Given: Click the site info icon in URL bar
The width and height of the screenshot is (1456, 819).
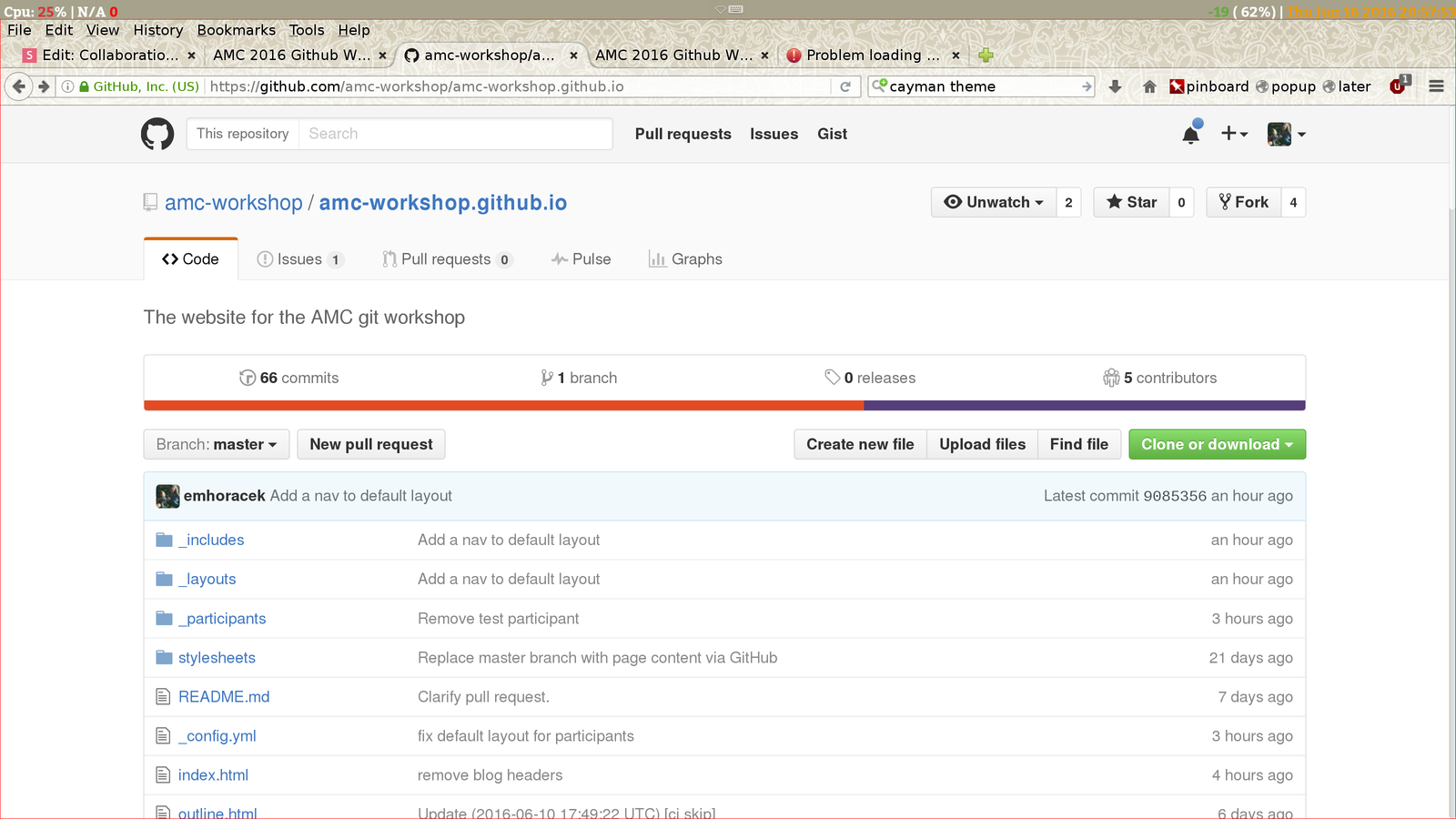Looking at the screenshot, I should pyautogui.click(x=67, y=86).
